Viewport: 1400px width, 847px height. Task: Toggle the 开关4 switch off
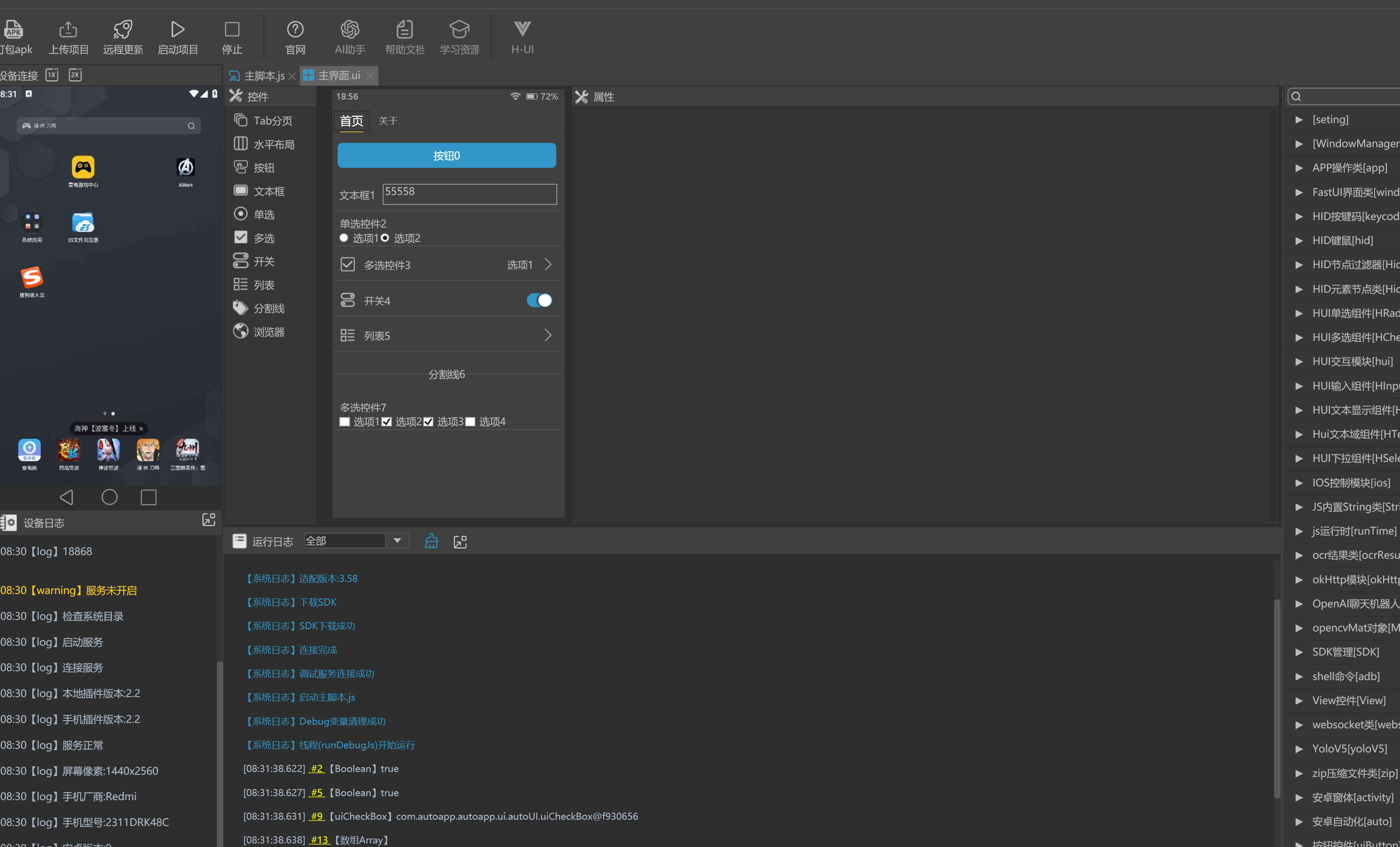[x=538, y=300]
